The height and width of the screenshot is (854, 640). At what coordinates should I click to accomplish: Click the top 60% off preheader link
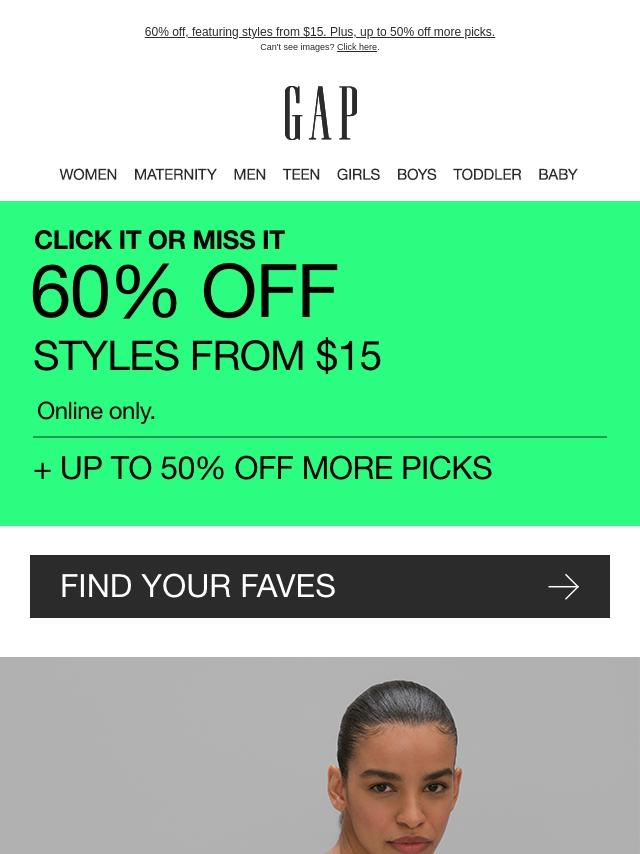320,32
